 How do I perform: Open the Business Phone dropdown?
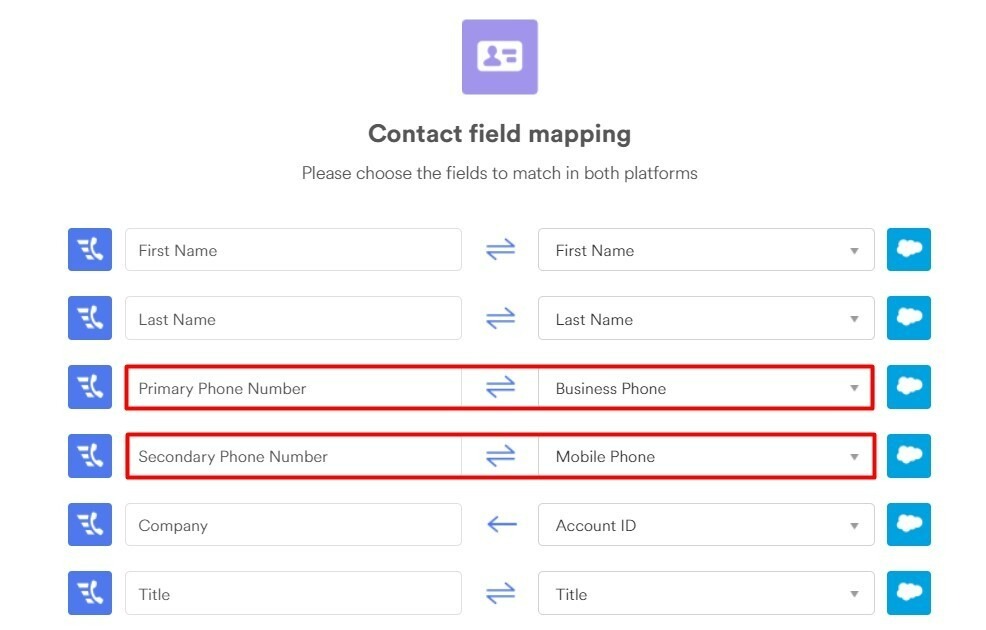(706, 388)
